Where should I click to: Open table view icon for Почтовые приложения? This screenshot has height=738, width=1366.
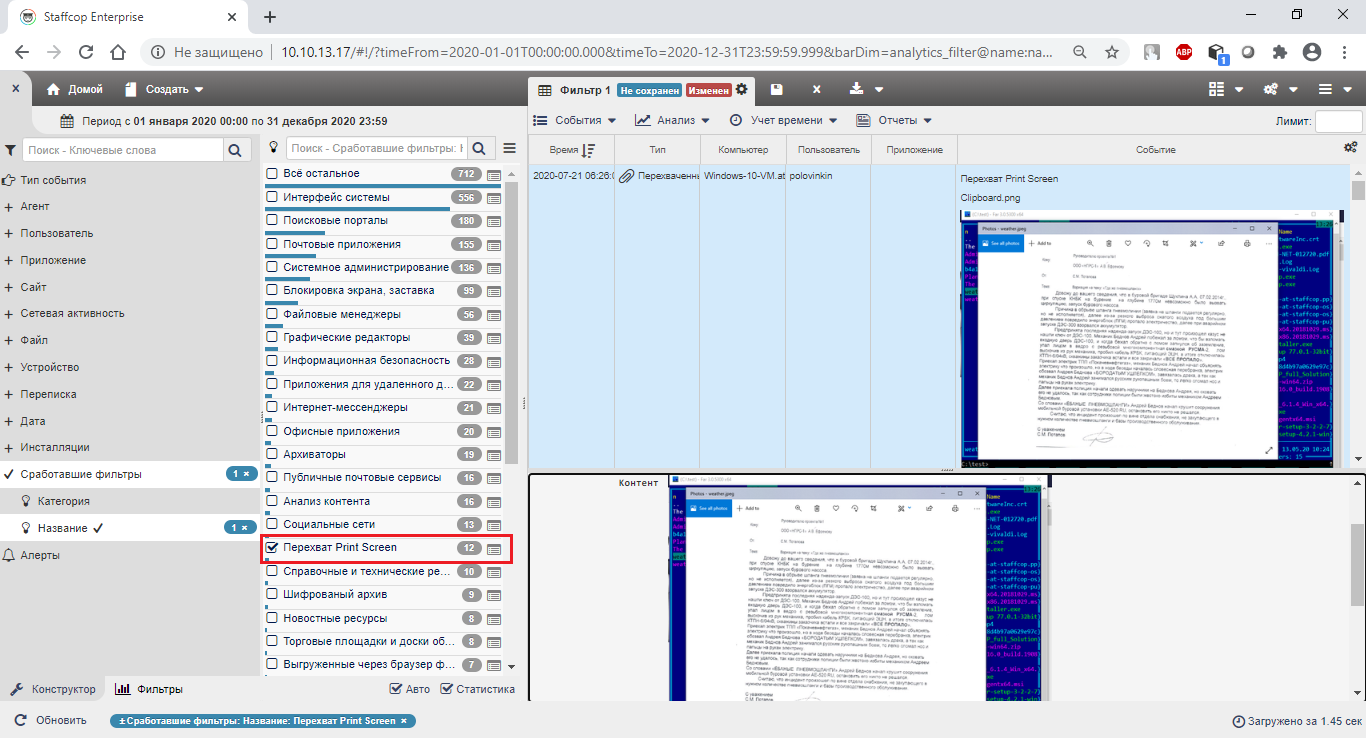click(493, 245)
